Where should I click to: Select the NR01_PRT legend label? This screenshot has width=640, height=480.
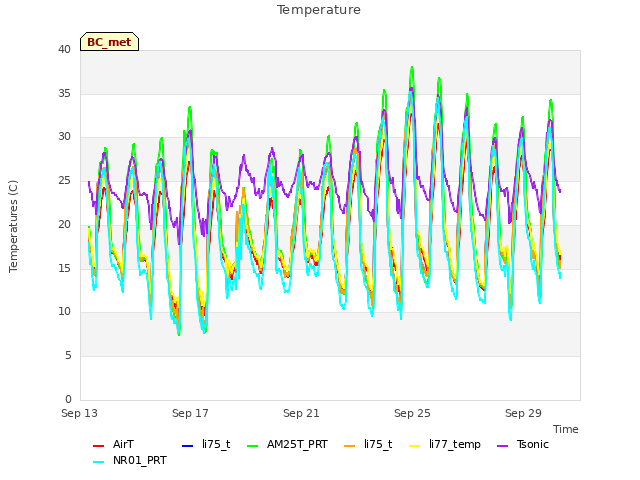[140, 460]
